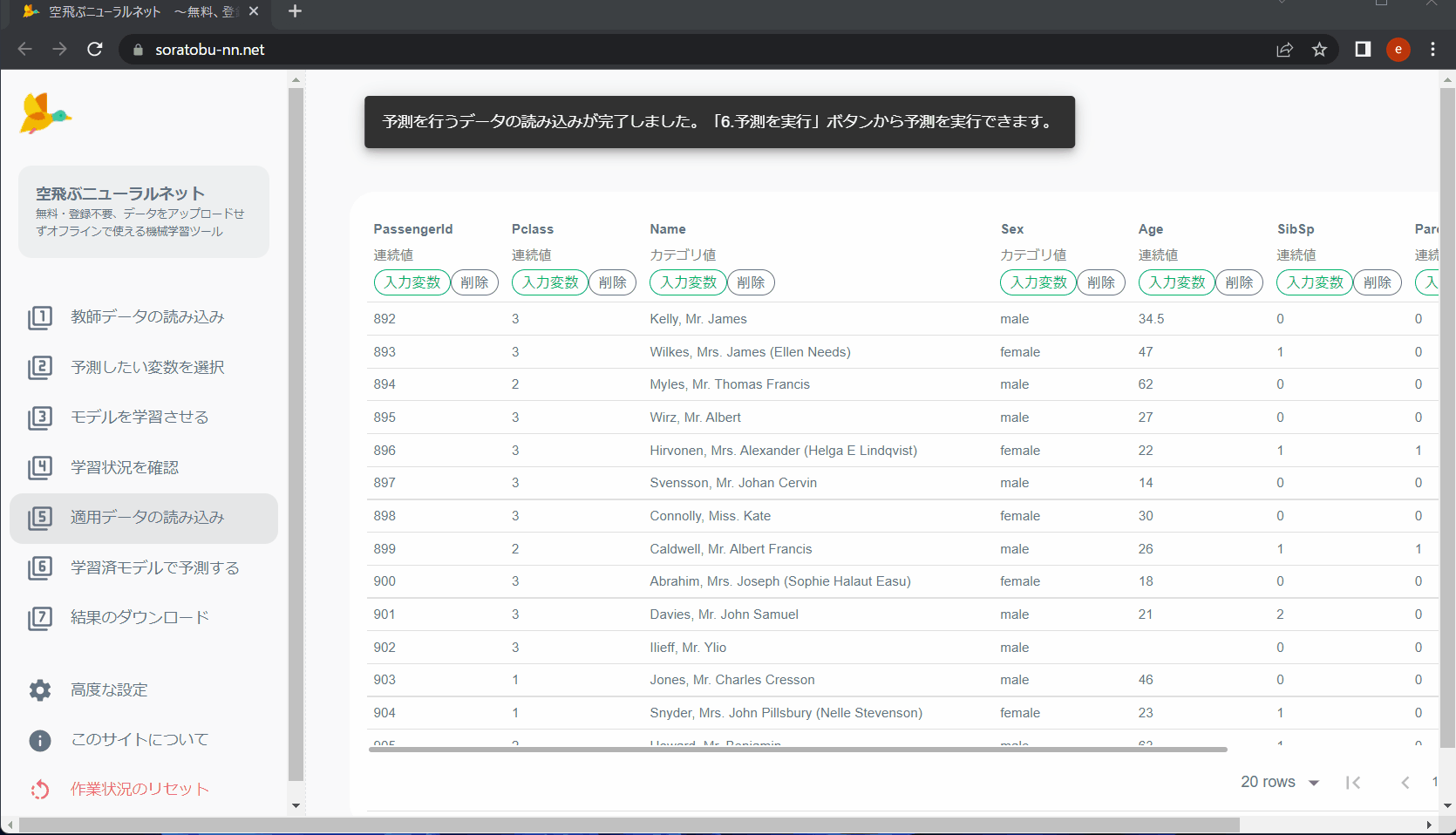Open 学習済モデルで予測する step
The height and width of the screenshot is (835, 1456).
point(144,567)
